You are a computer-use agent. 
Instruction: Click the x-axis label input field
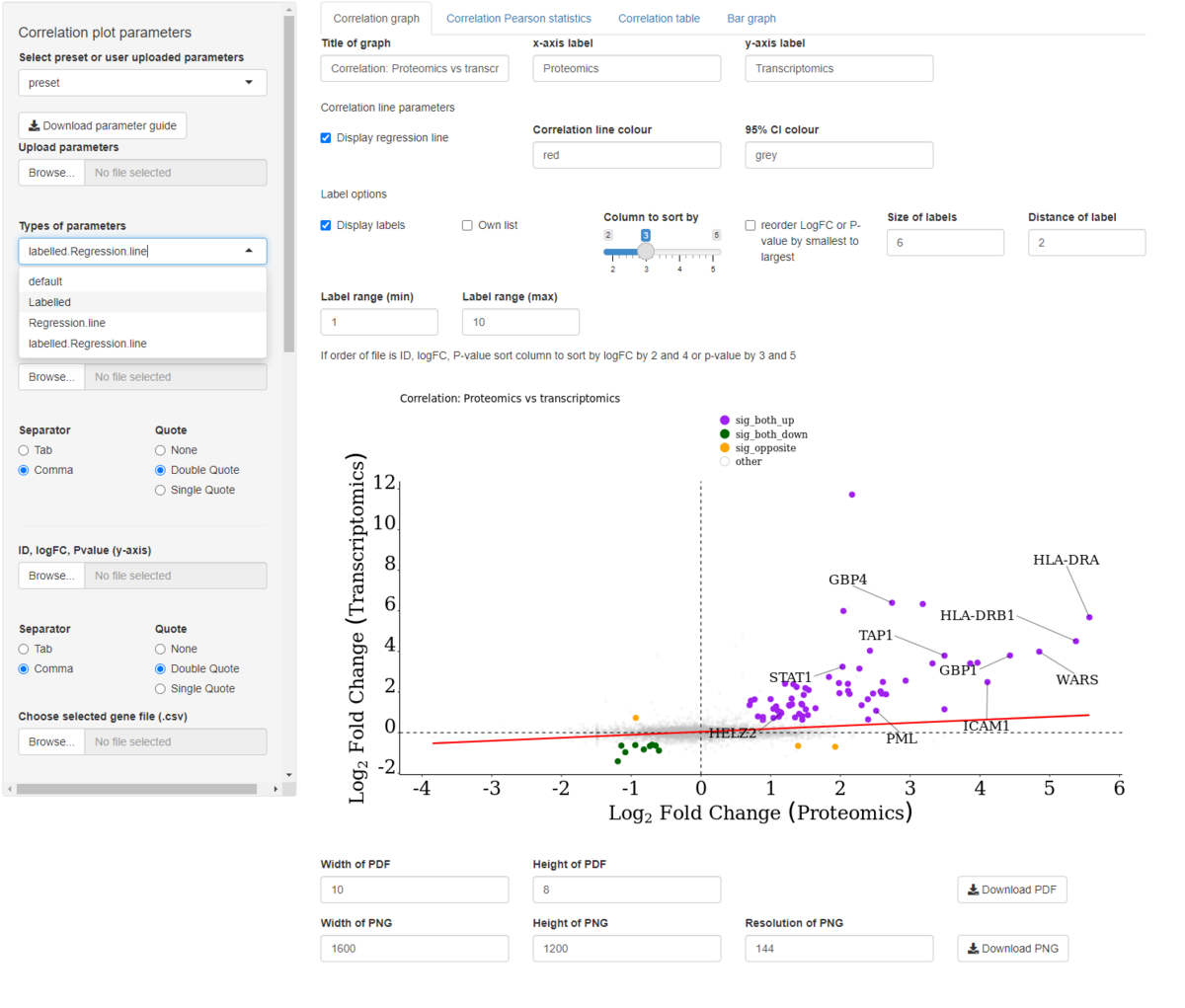click(x=627, y=68)
